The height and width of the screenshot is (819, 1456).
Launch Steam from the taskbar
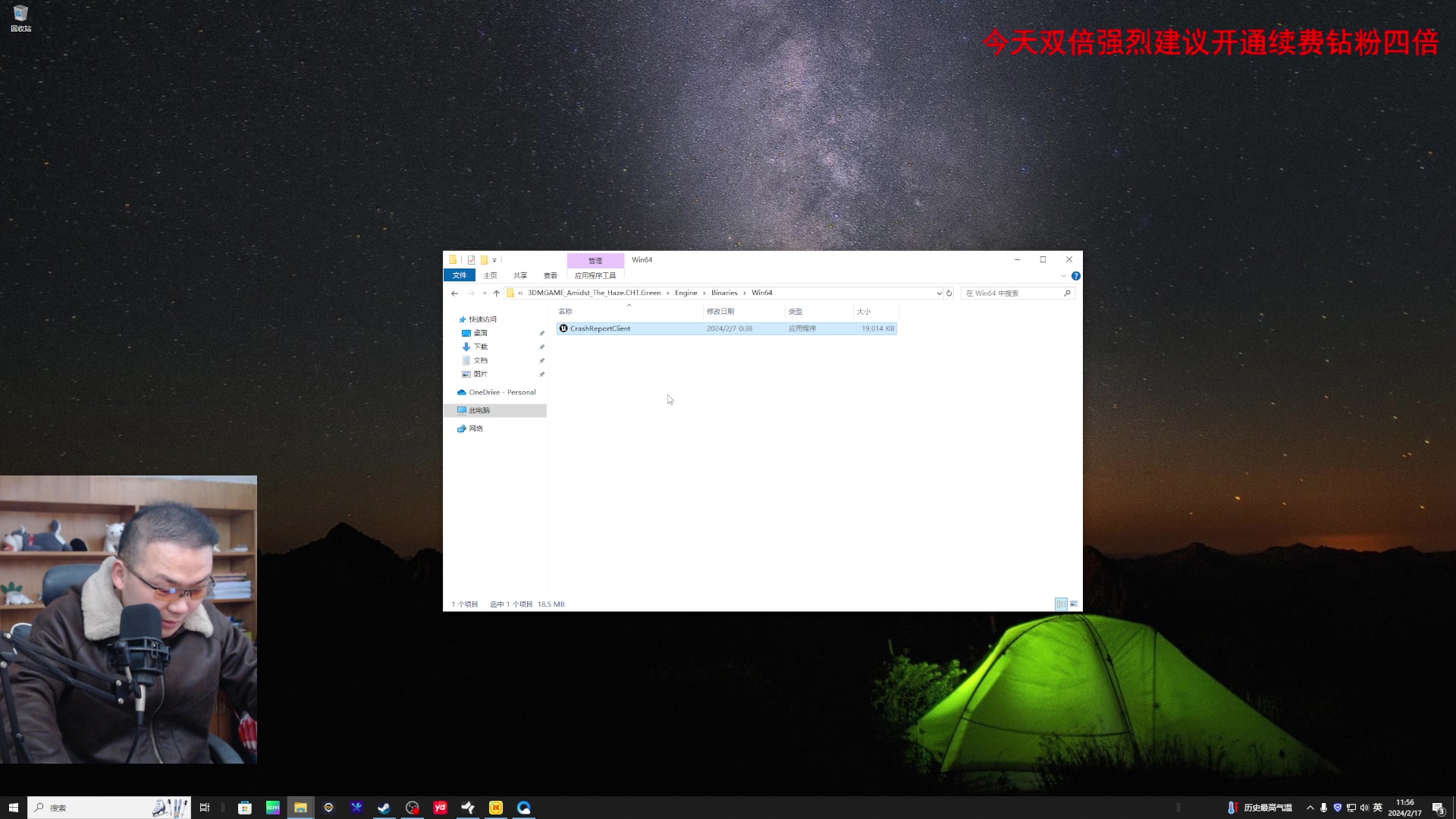coord(384,807)
